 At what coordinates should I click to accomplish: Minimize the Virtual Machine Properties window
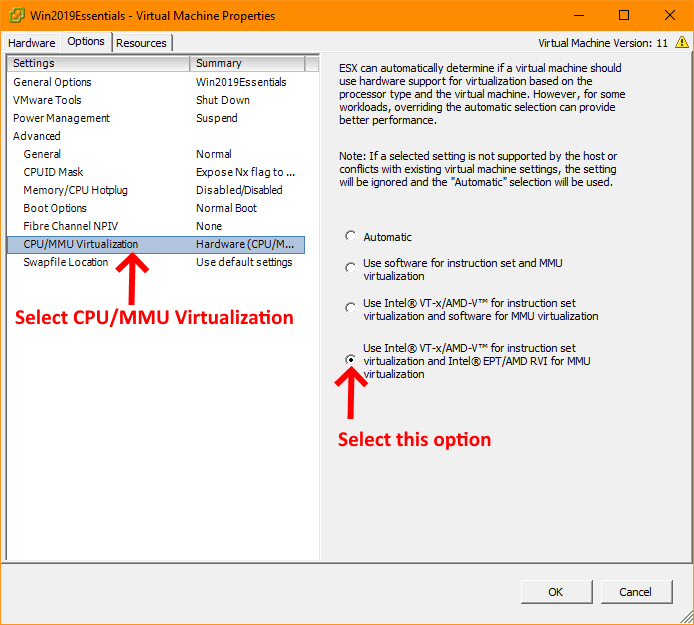(578, 15)
